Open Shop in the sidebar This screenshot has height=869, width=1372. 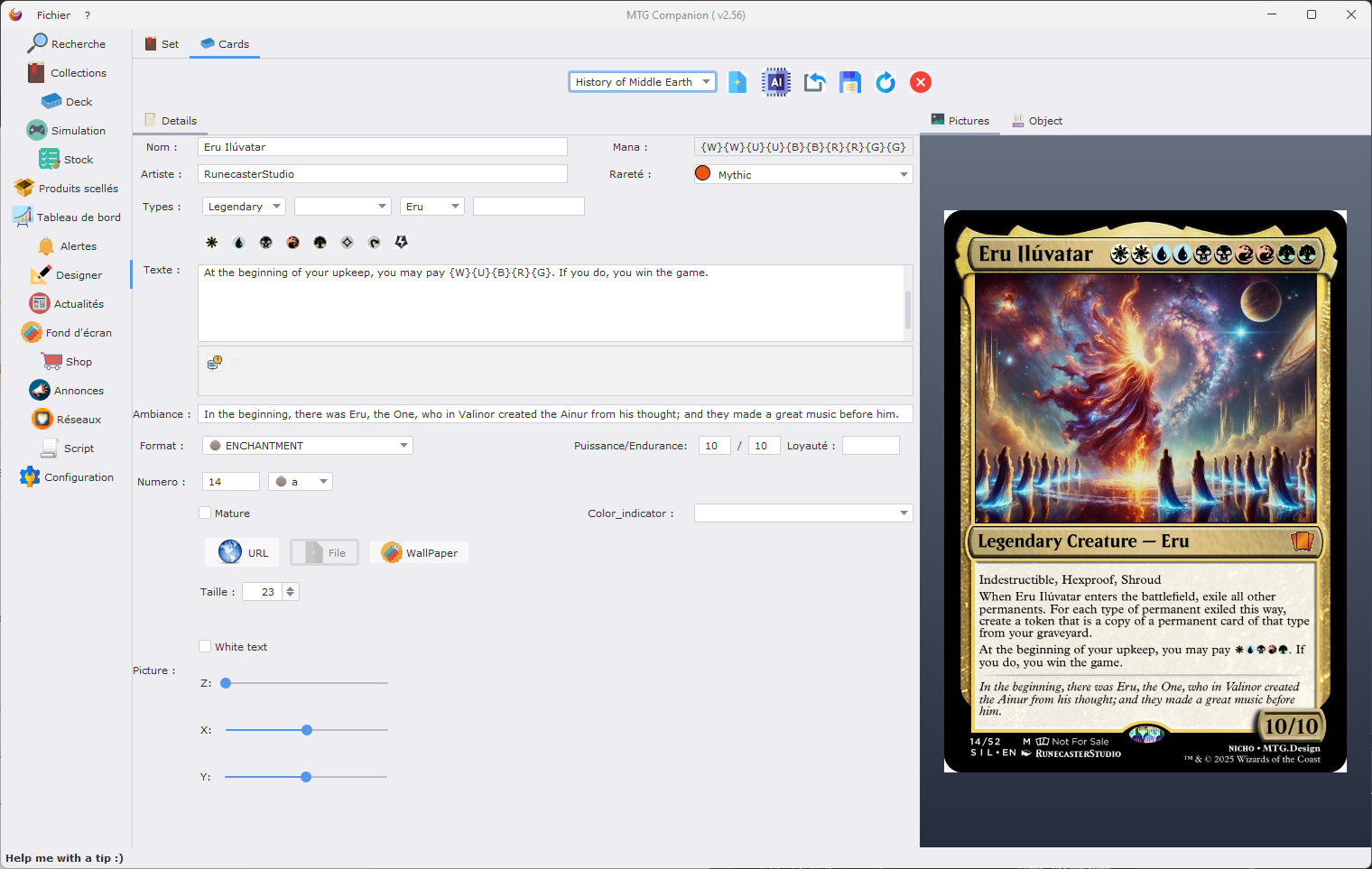pos(67,361)
